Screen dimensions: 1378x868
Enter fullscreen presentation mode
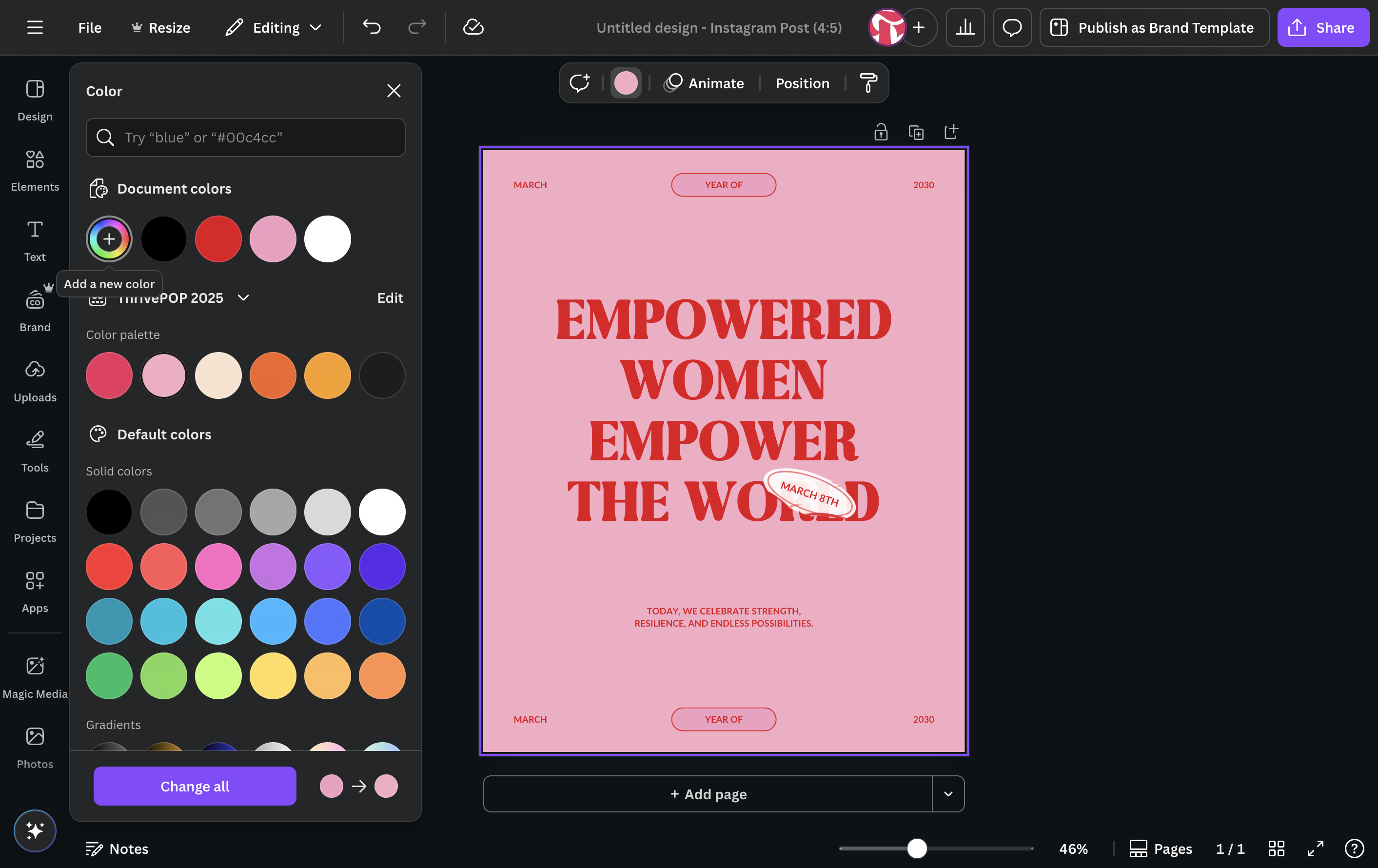click(1315, 848)
